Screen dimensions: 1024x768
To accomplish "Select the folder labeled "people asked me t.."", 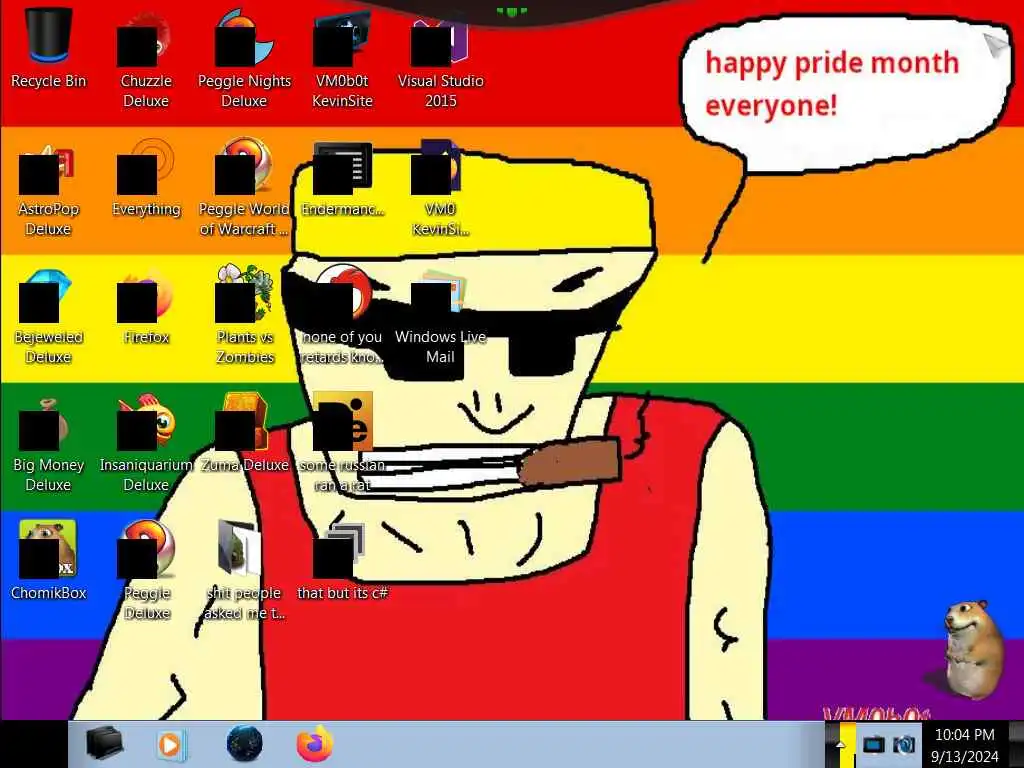I will click(244, 571).
